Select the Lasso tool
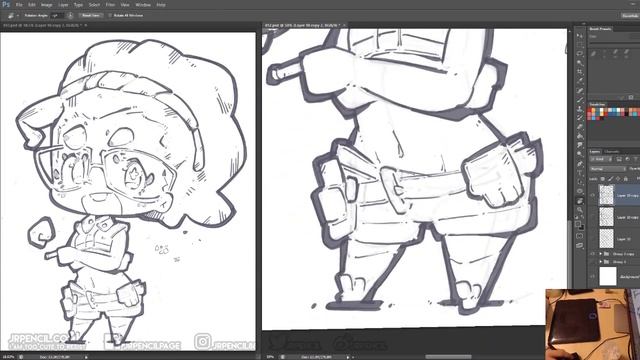The height and width of the screenshot is (360, 640). pos(580,53)
